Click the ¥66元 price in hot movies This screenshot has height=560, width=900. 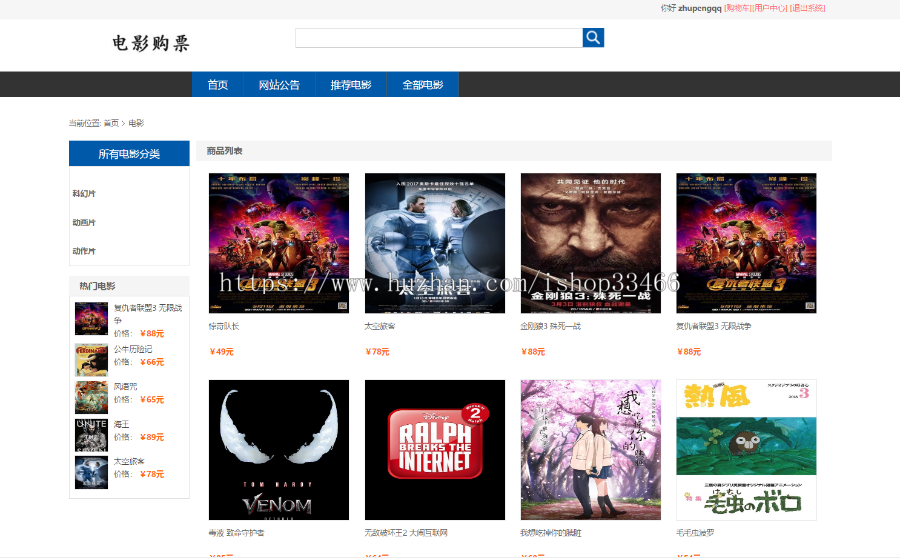click(x=152, y=362)
